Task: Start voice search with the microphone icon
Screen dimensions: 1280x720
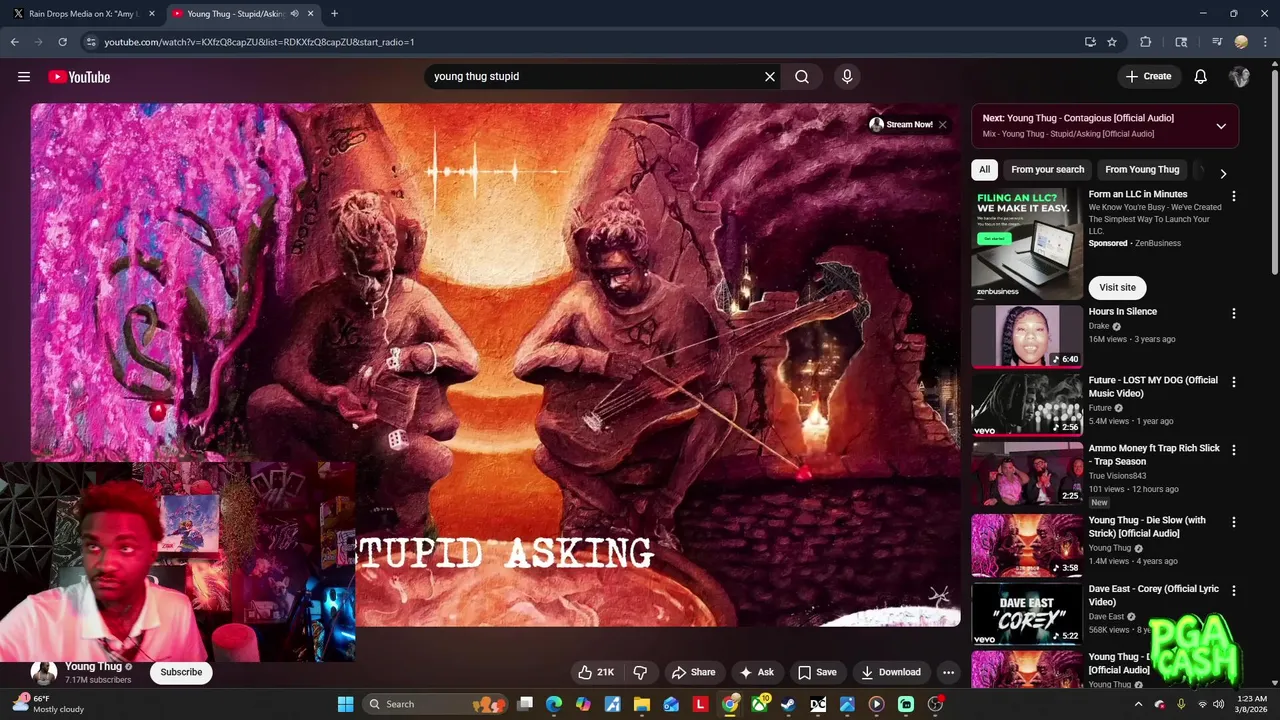Action: [x=847, y=77]
